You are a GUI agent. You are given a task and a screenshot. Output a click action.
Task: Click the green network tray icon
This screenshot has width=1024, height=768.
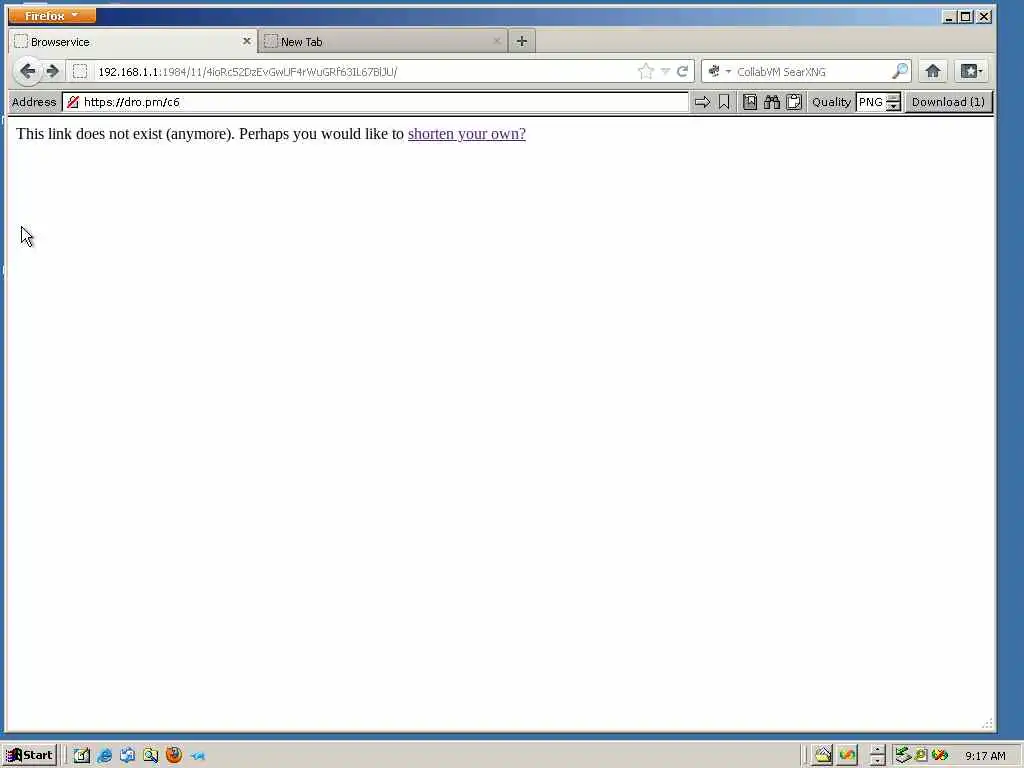(903, 756)
